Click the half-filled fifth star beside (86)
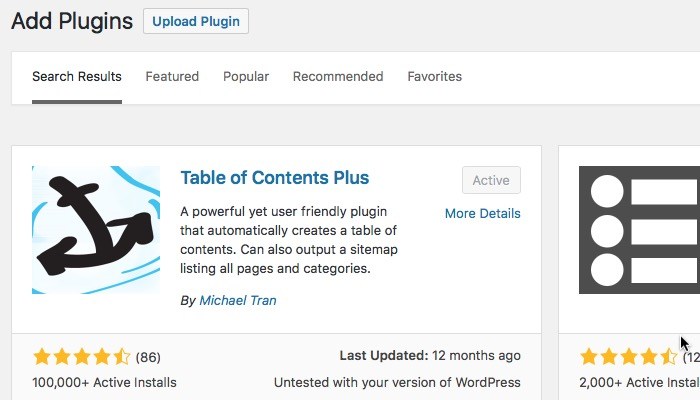 122,357
